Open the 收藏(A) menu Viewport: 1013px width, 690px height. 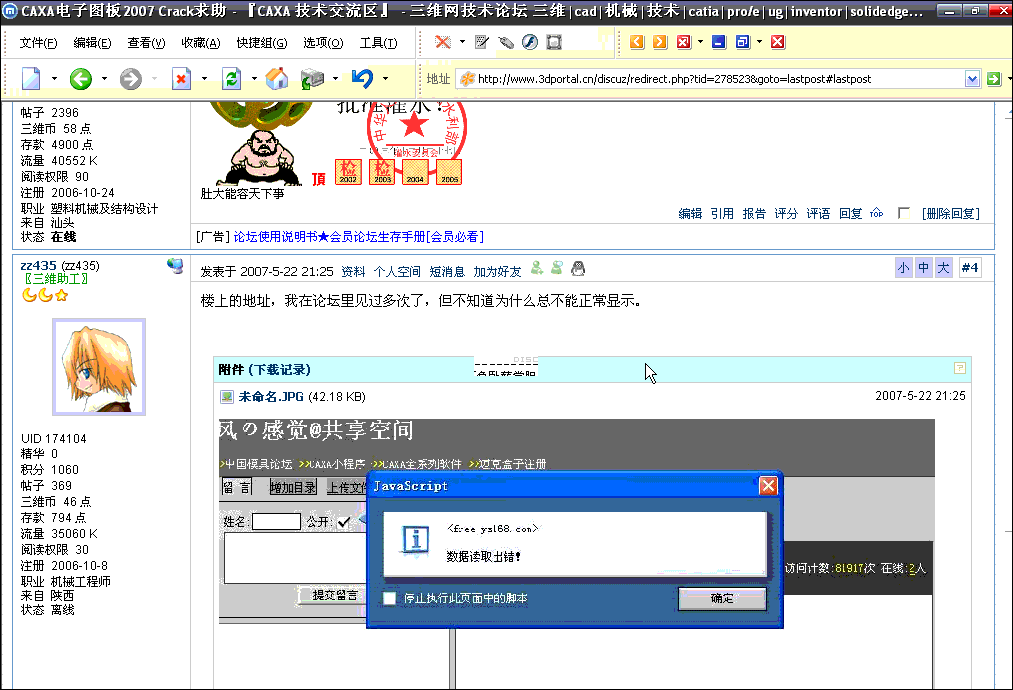tap(200, 43)
